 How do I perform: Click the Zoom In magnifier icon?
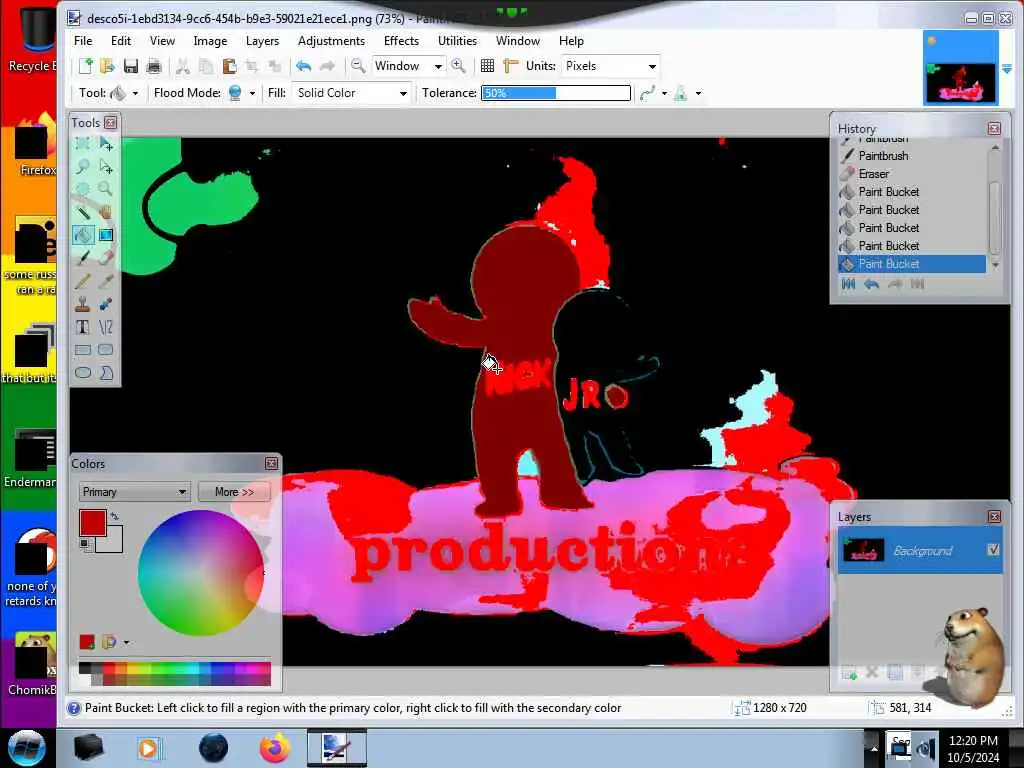[x=458, y=66]
